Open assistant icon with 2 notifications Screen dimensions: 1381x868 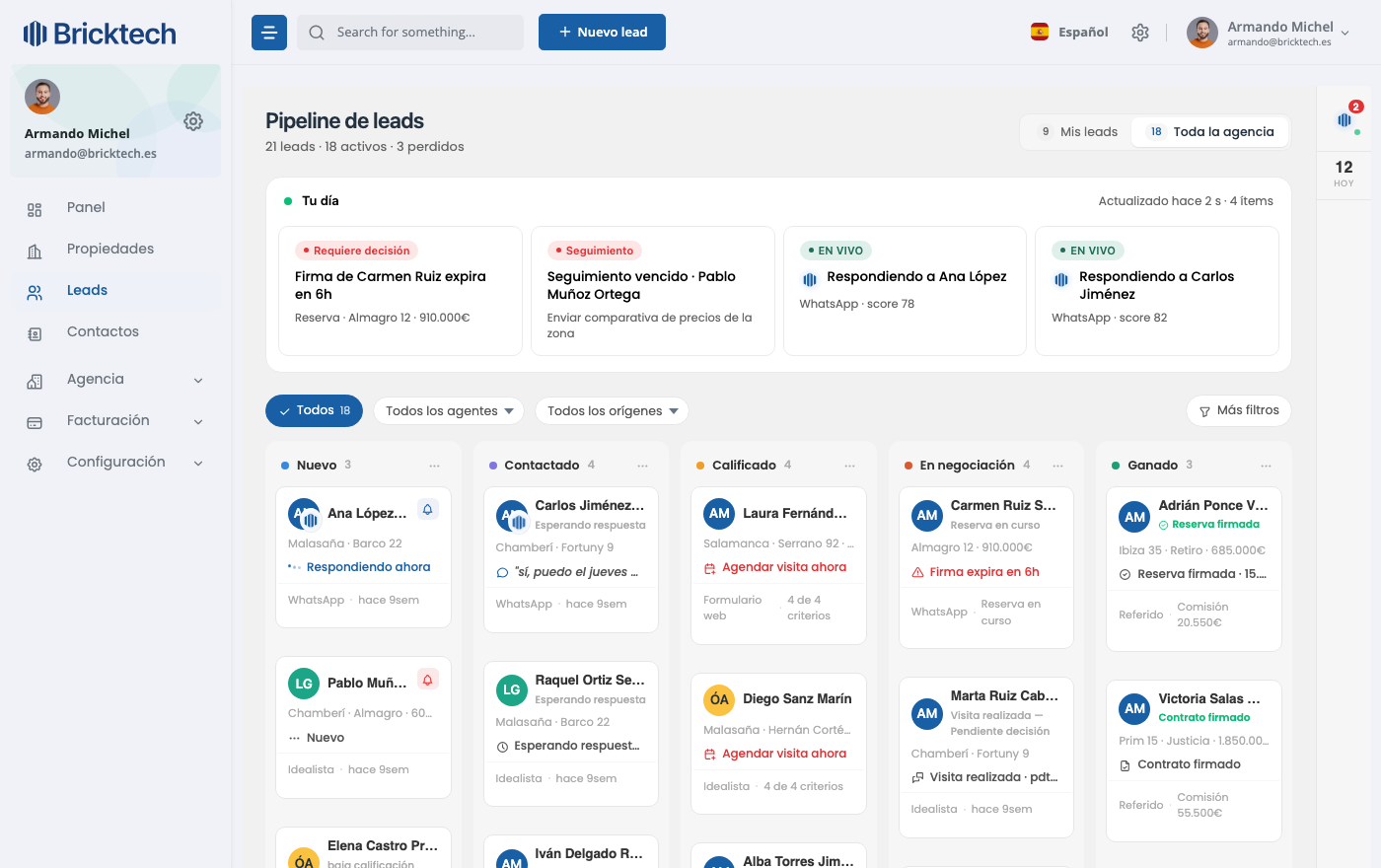(1345, 119)
